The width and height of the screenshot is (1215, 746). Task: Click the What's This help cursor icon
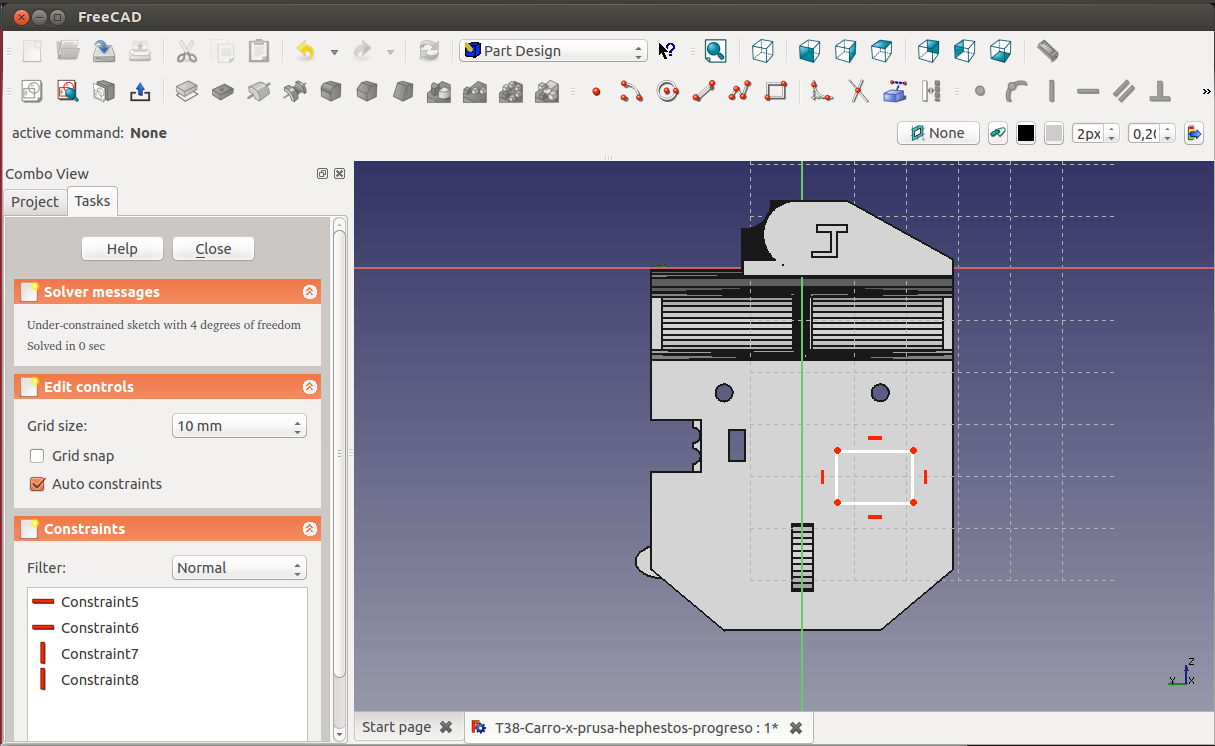(667, 51)
